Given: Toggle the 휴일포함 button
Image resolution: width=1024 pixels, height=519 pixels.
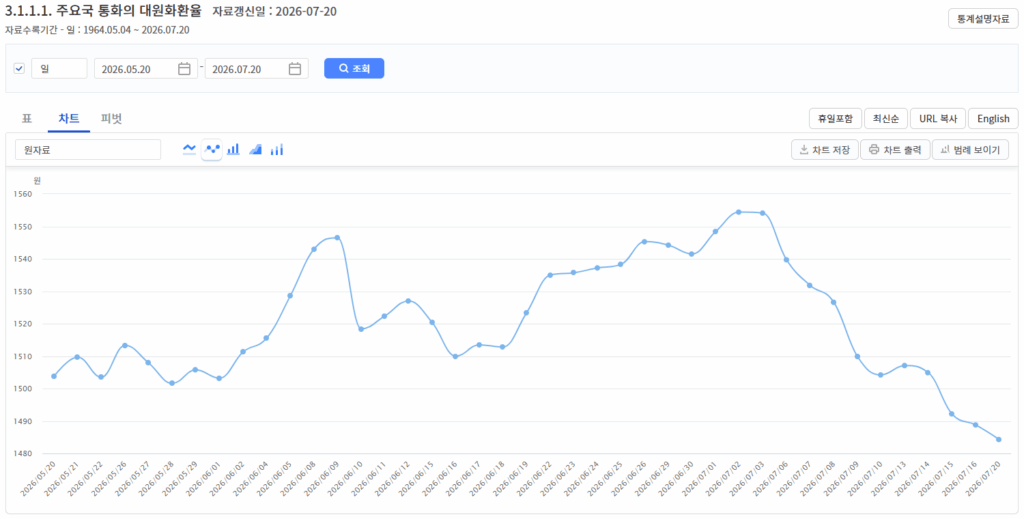Looking at the screenshot, I should [835, 119].
